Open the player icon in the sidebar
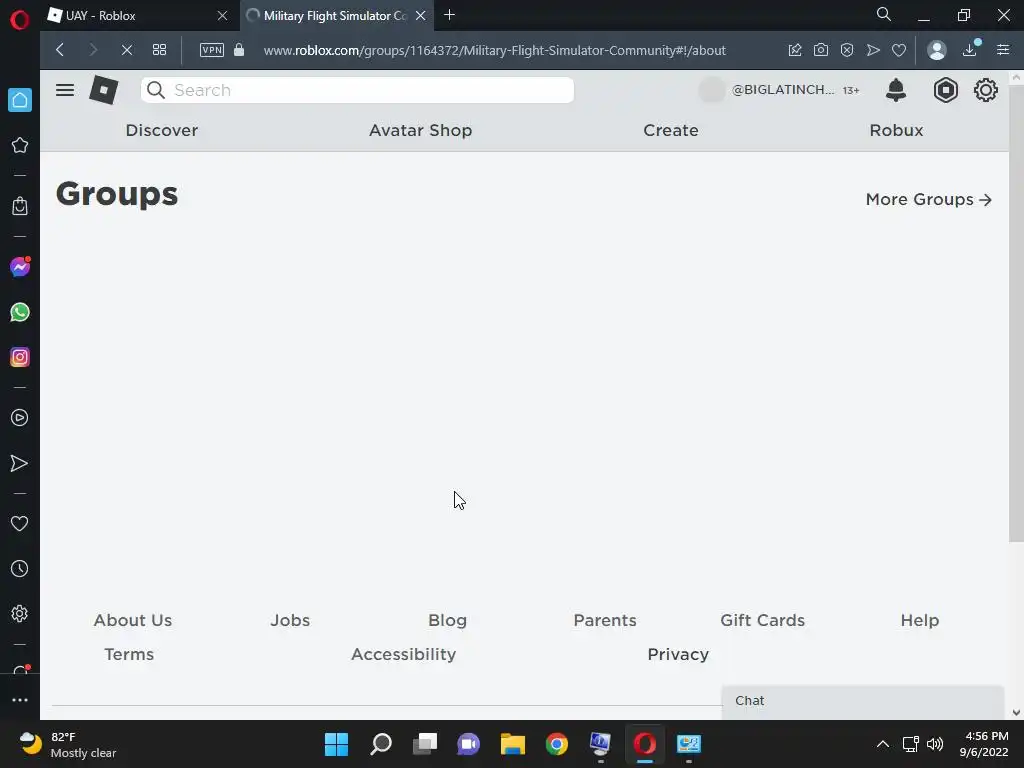 click(x=20, y=418)
